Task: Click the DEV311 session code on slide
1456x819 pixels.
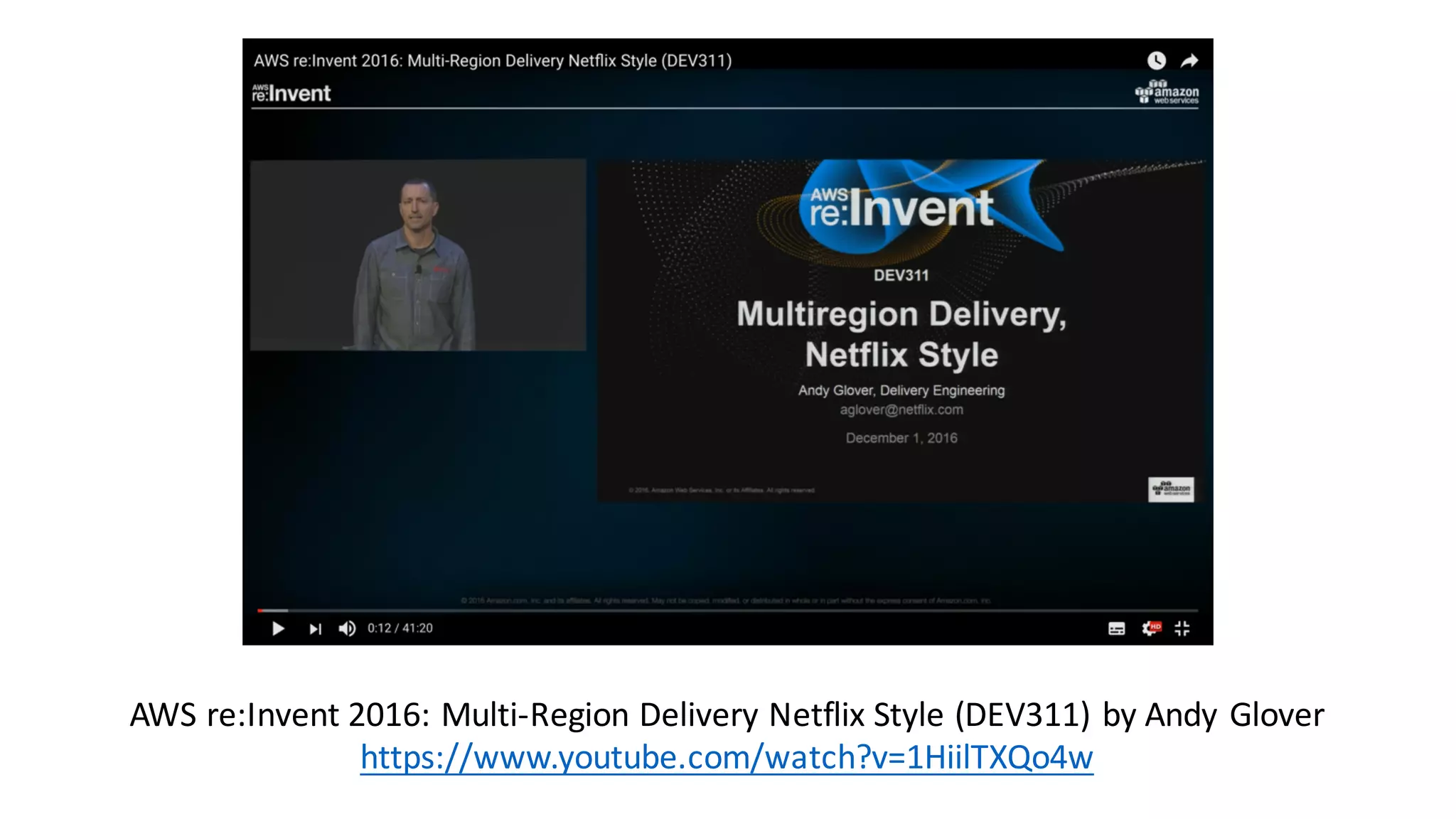Action: click(x=901, y=275)
